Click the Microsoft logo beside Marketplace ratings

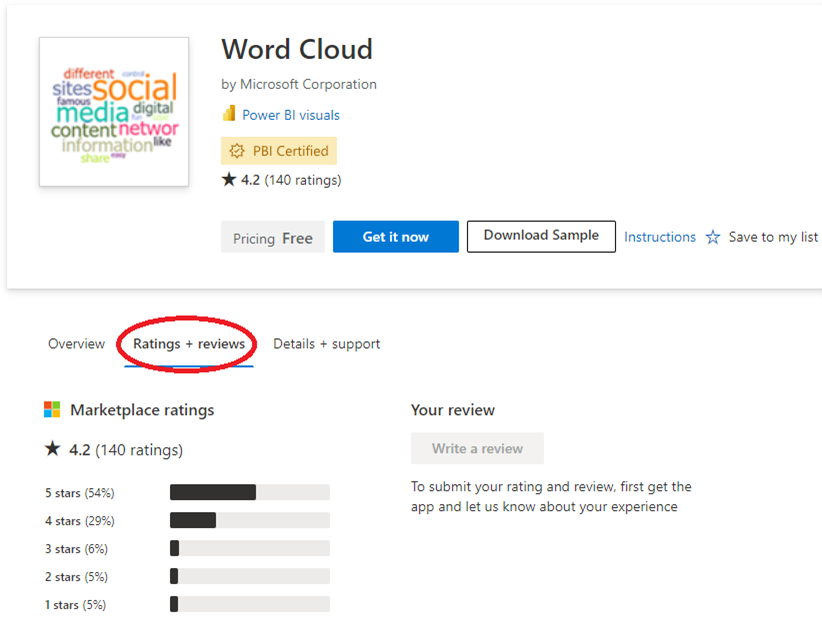pyautogui.click(x=52, y=409)
